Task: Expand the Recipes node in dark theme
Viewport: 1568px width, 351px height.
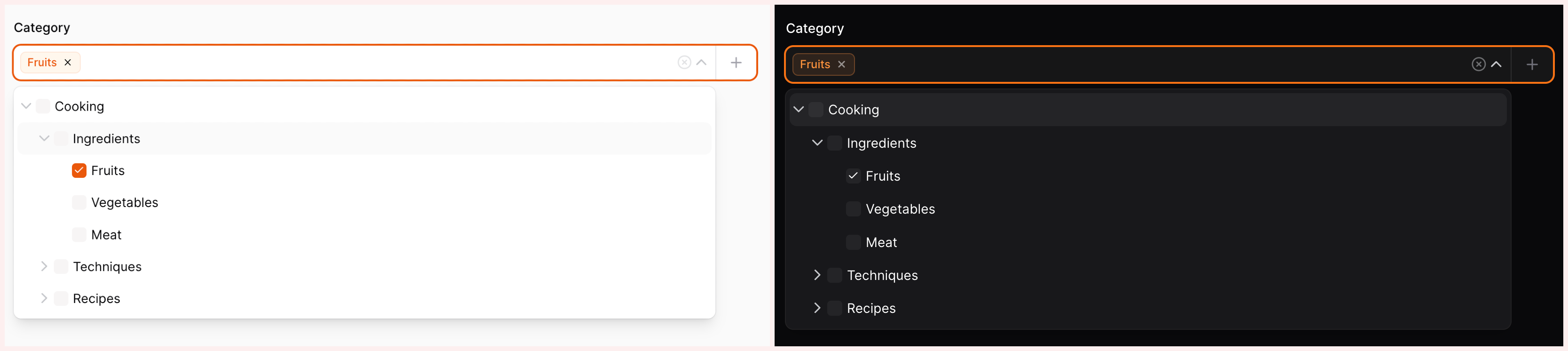Action: click(x=817, y=308)
